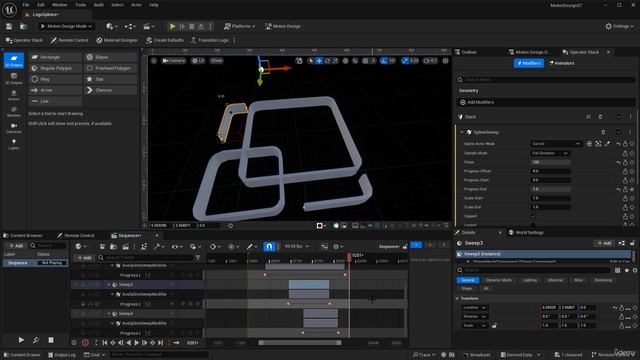Select the Ellipse shape tool
The image size is (640, 360).
tap(111, 57)
